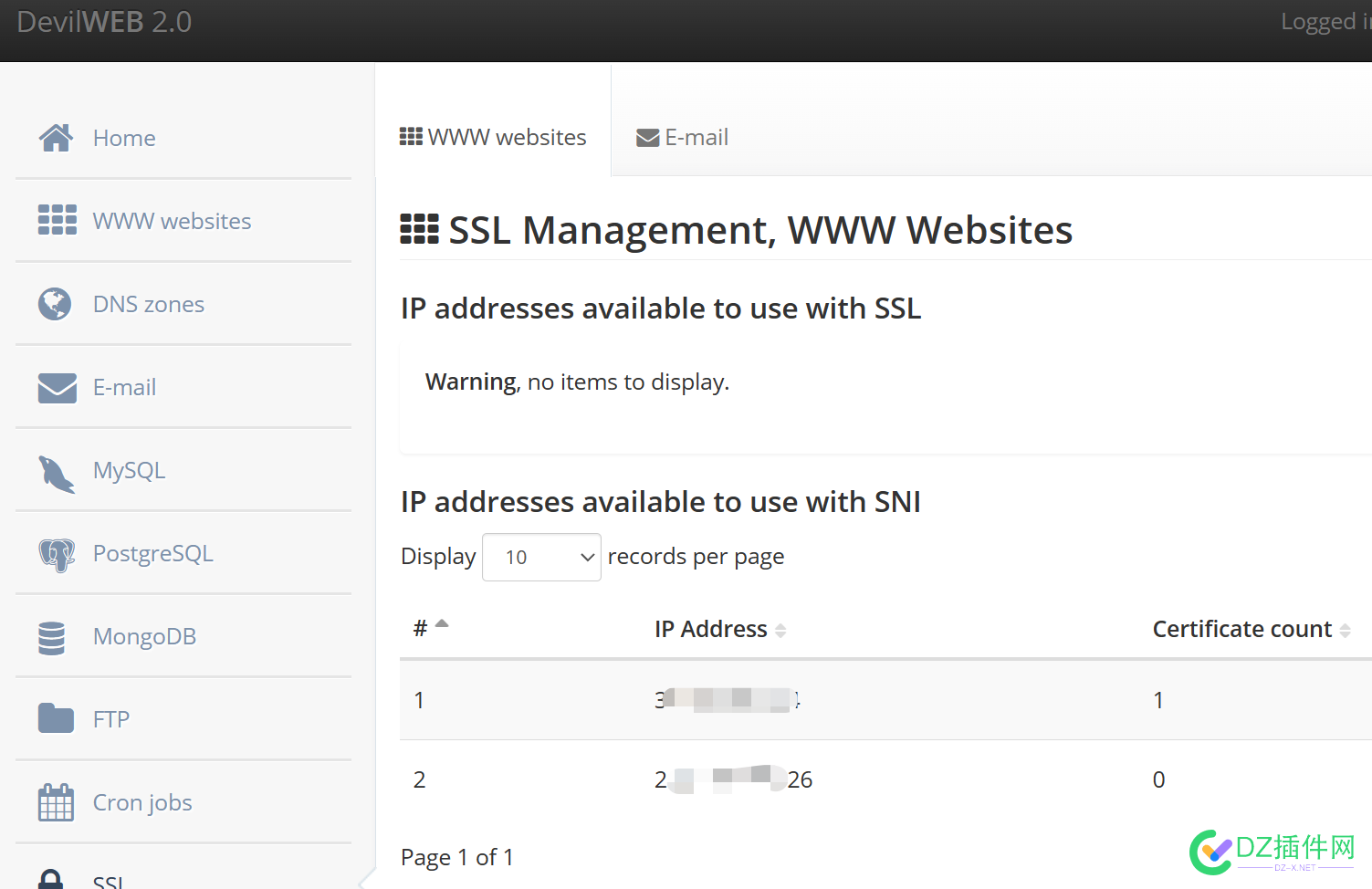The height and width of the screenshot is (889, 1372).
Task: Click the DevilWEB 2.0 brand title
Action: pos(104,22)
